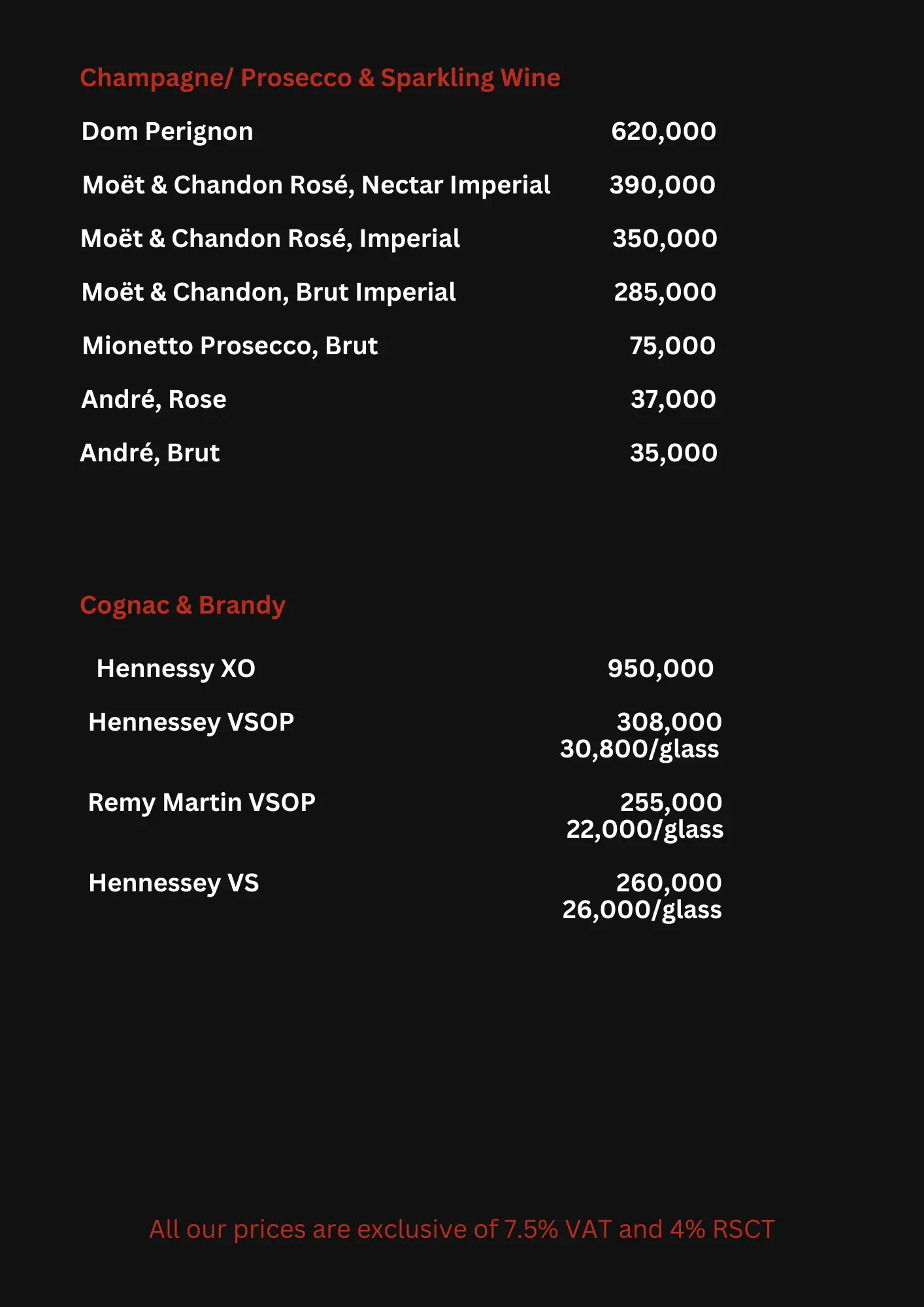Choose Remy Martin VSOP

tap(201, 803)
